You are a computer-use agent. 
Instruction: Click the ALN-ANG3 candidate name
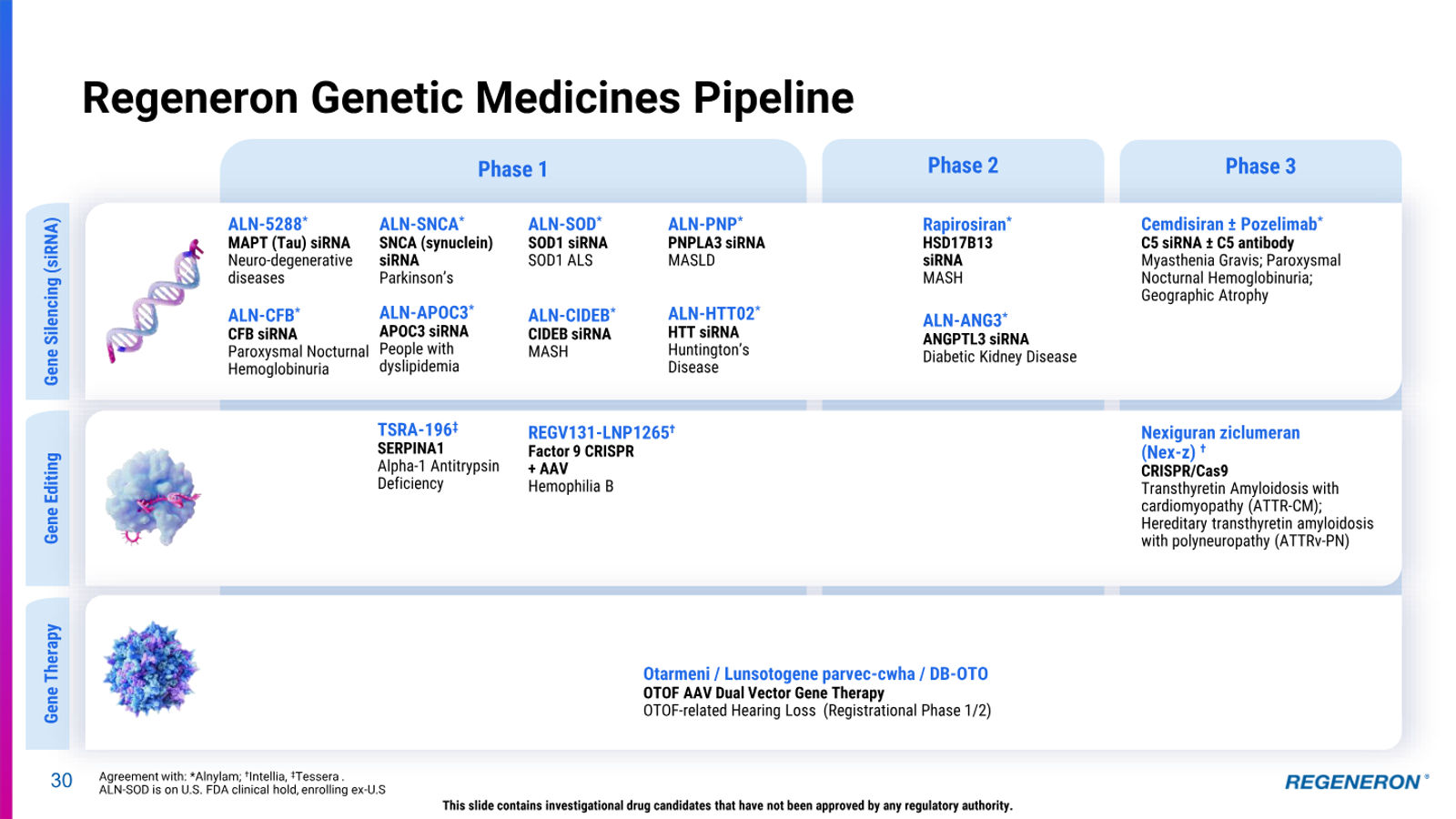click(x=966, y=320)
